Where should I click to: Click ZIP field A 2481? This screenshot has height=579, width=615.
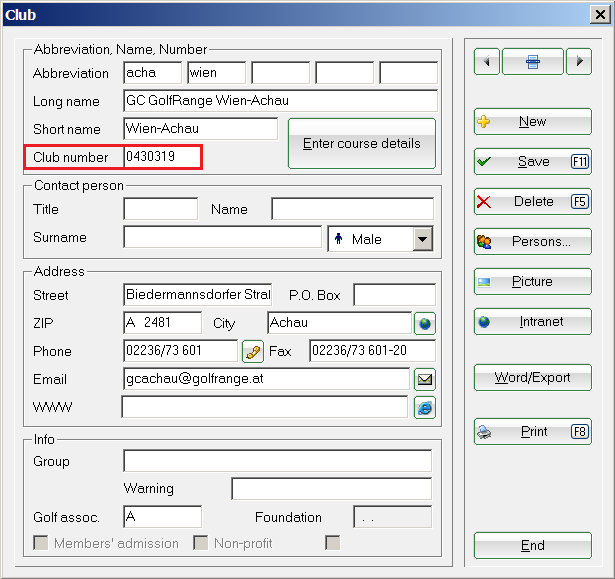point(162,323)
